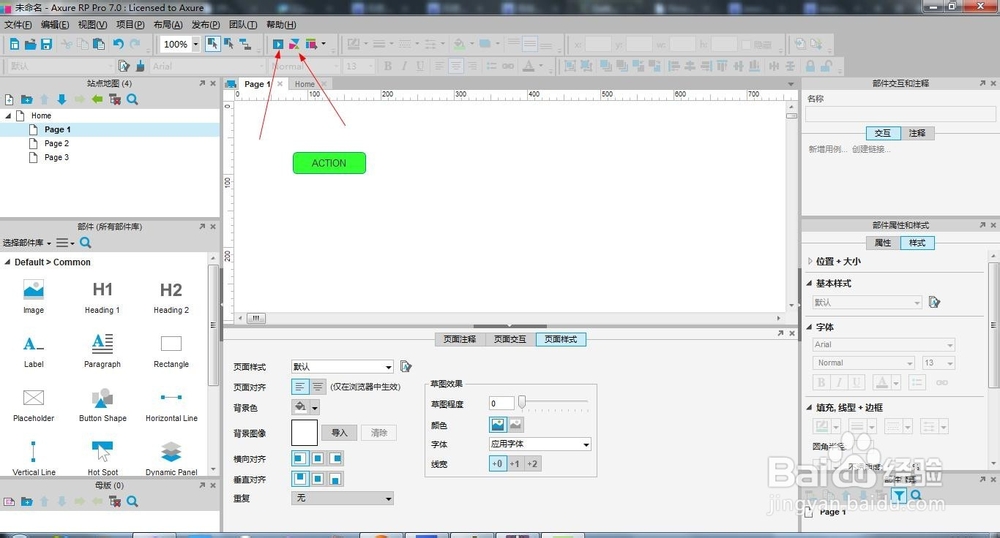1000x538 pixels.
Task: Open the 发布(P) menu
Action: [205, 25]
